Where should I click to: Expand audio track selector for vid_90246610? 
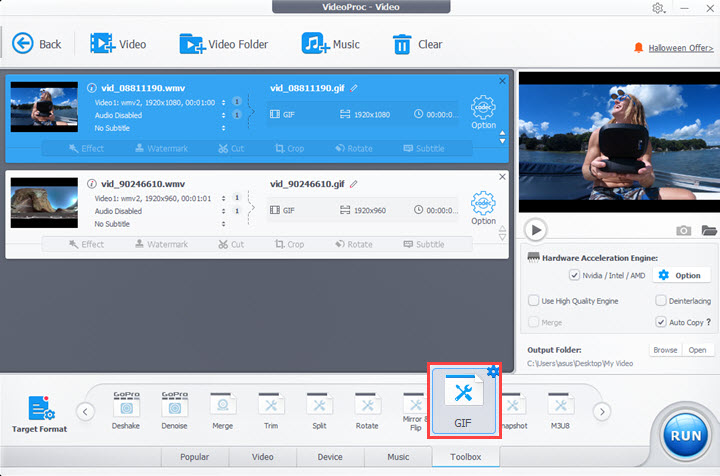224,211
